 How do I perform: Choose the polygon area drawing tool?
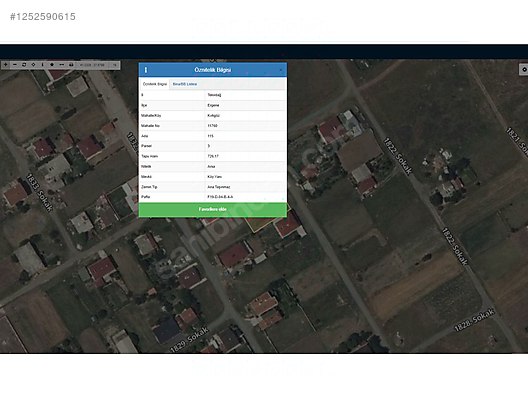point(52,64)
